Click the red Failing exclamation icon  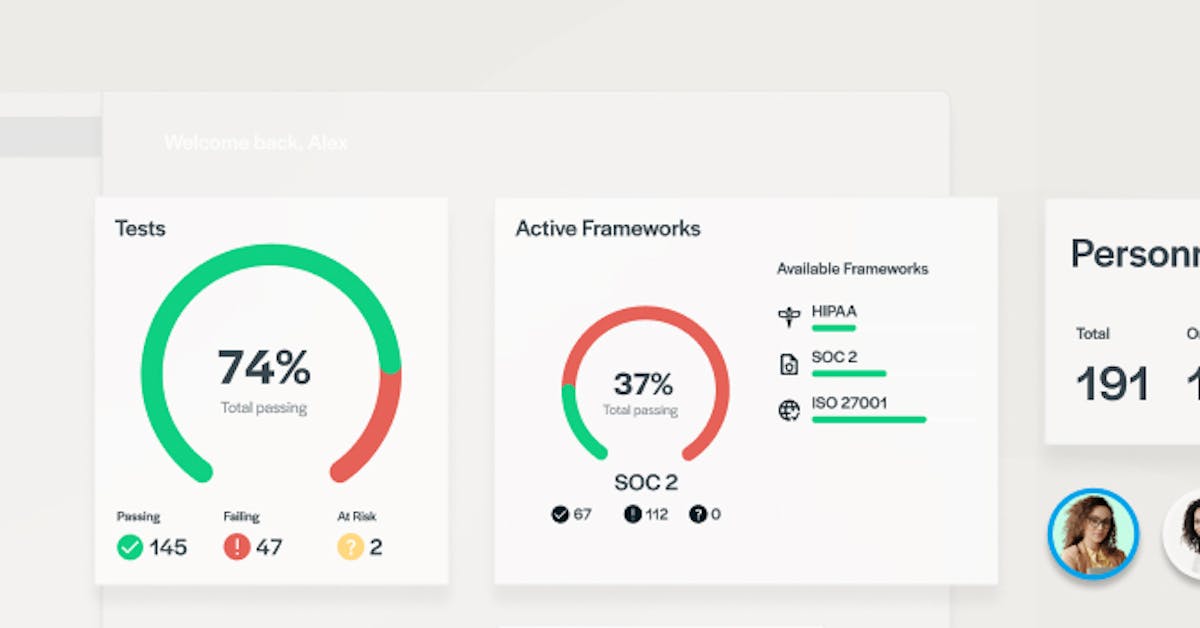pyautogui.click(x=236, y=547)
